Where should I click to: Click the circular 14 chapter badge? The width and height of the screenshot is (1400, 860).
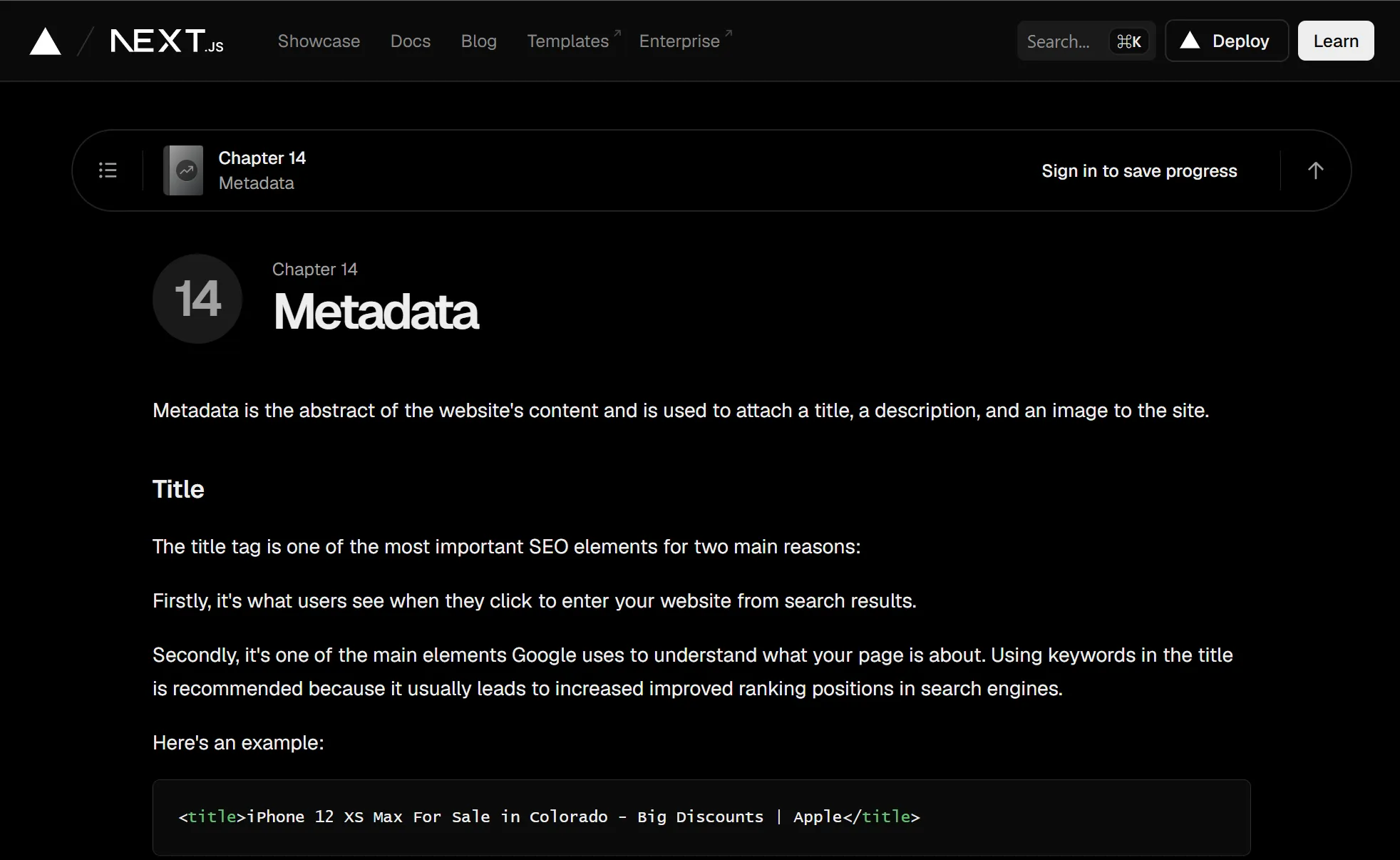[x=197, y=299]
